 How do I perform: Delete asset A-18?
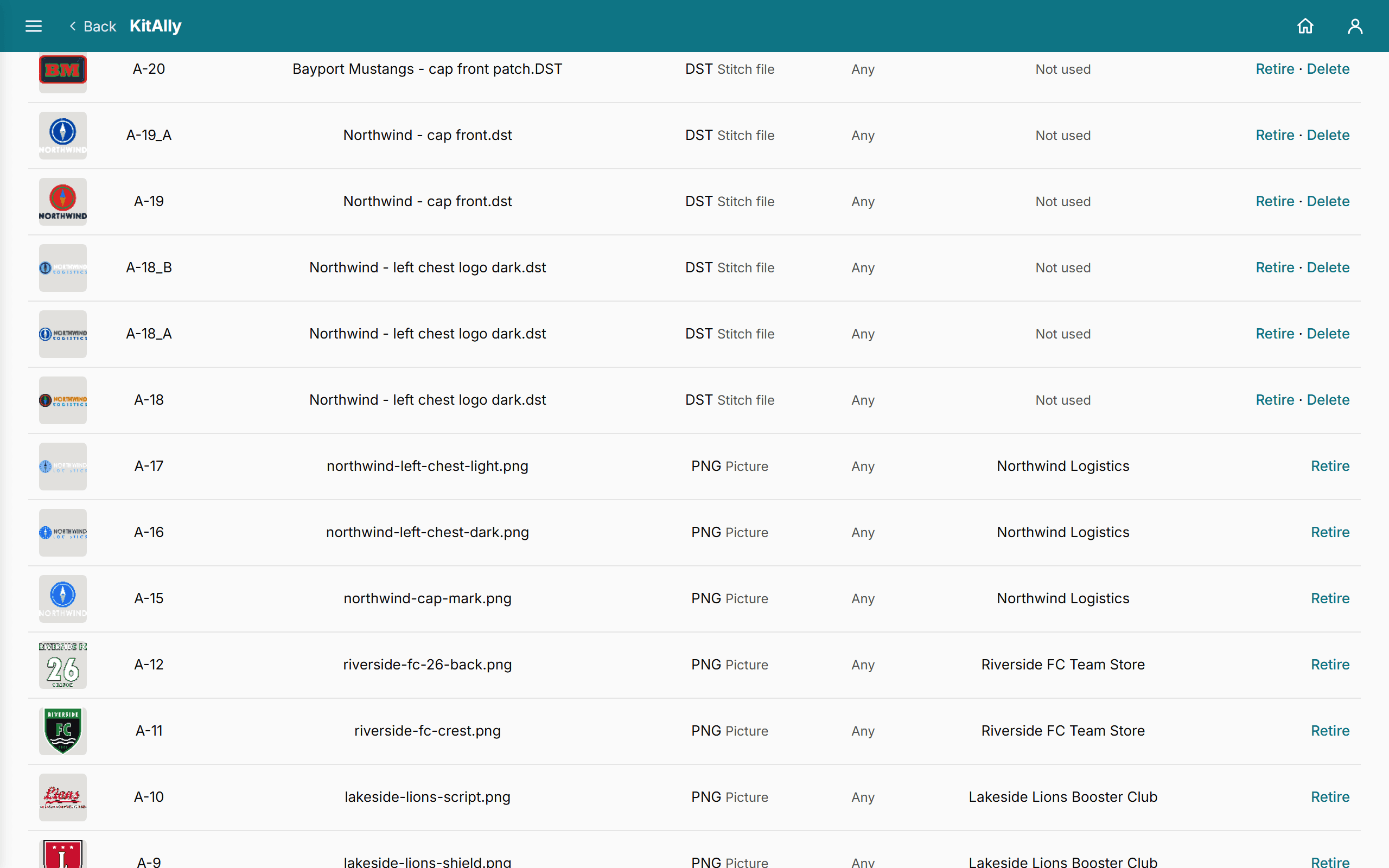click(1328, 400)
